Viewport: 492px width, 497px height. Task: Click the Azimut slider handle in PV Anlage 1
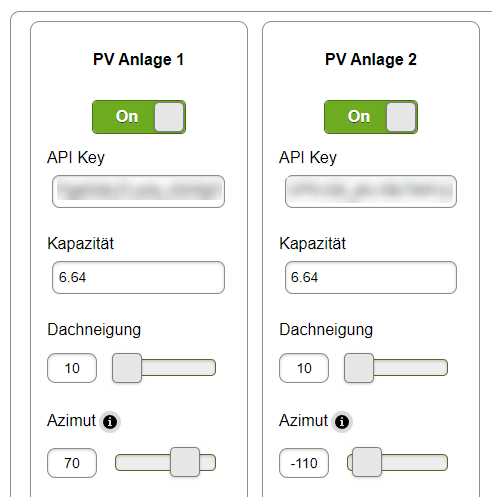(185, 462)
